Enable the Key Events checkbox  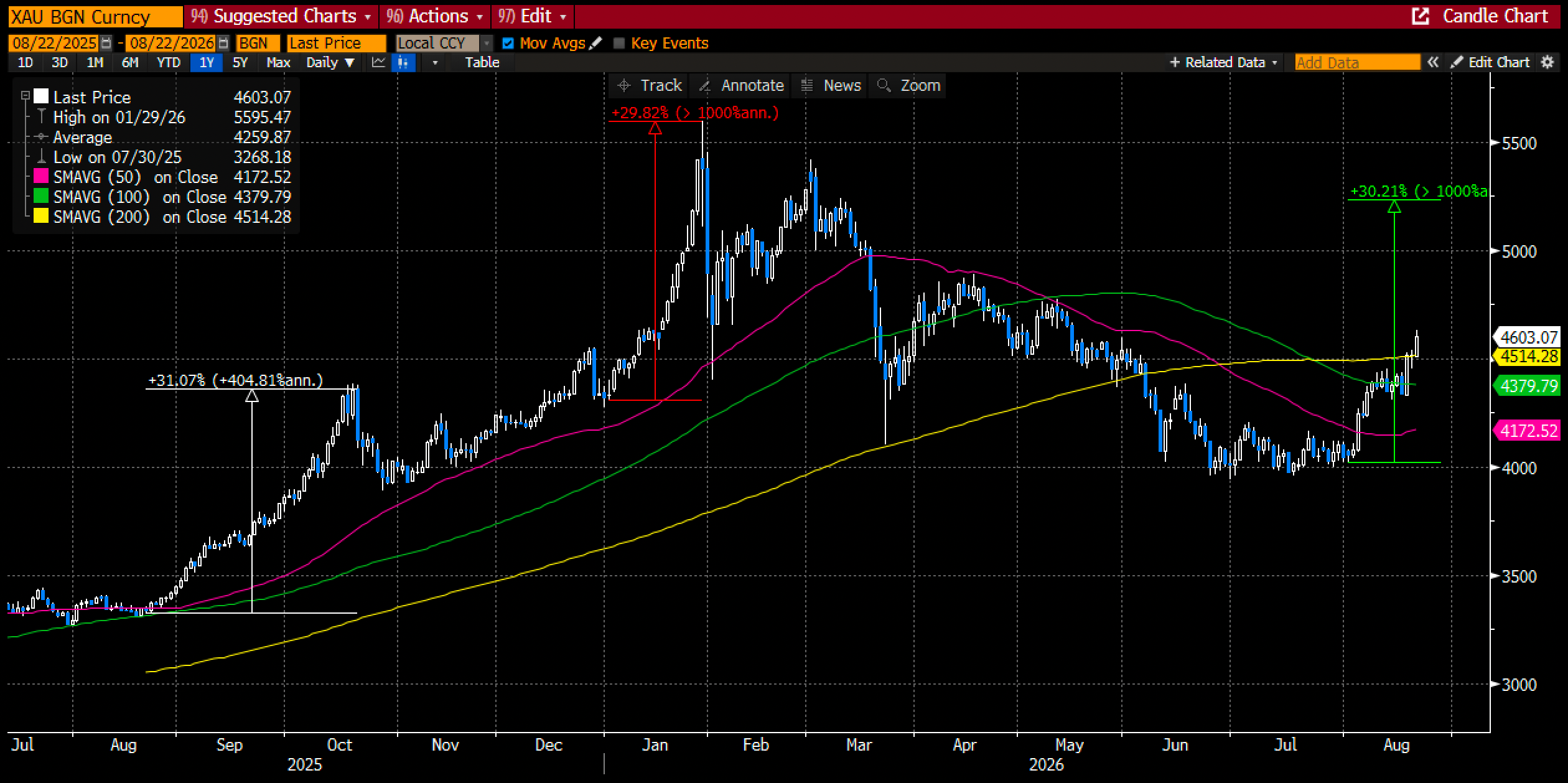point(618,43)
